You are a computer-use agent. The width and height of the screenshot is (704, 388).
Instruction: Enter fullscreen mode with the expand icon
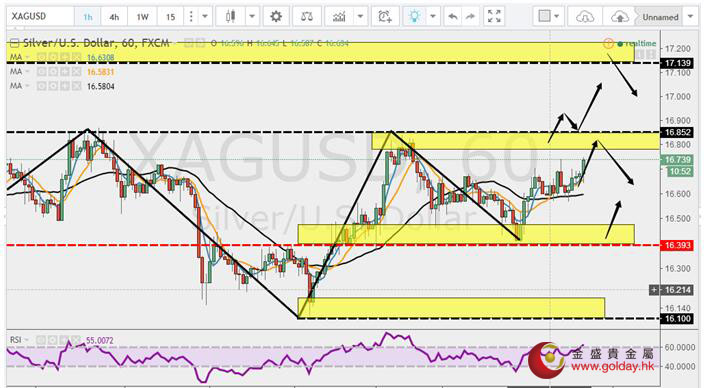494,17
